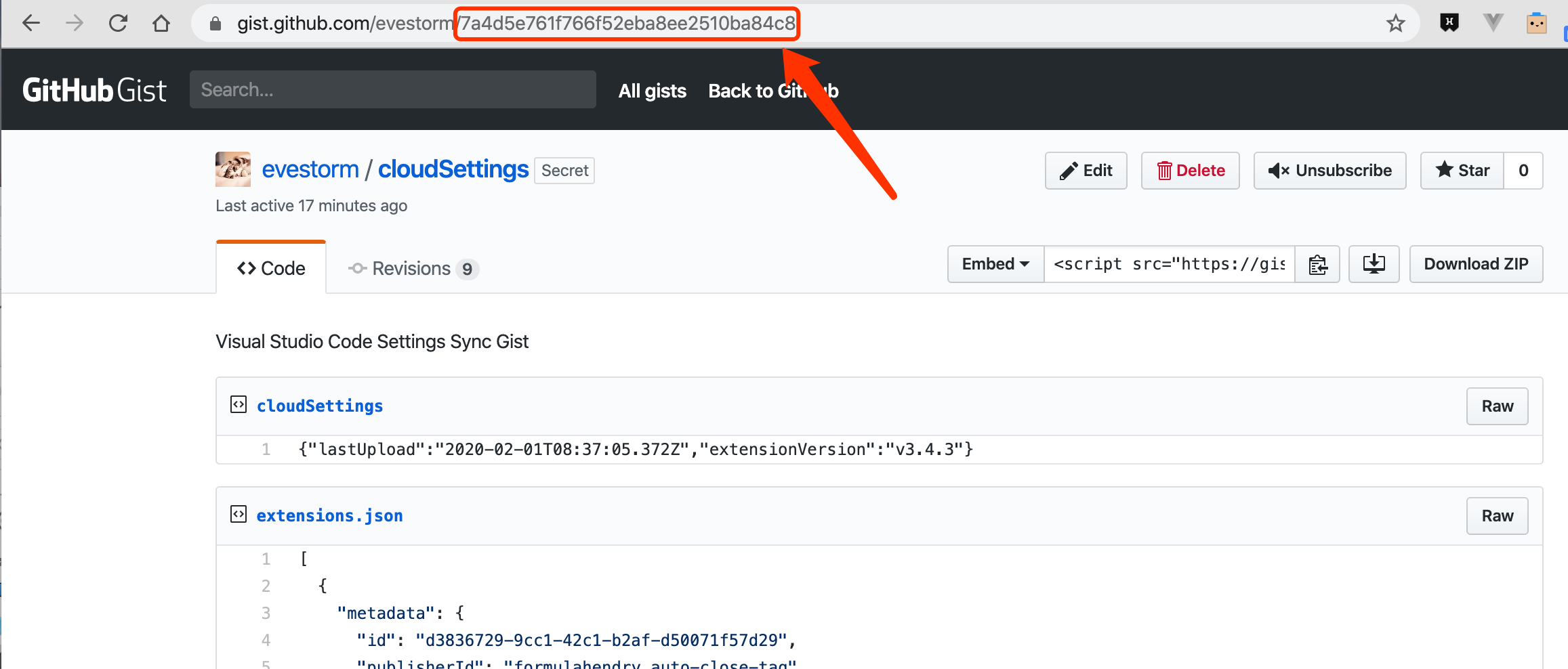Copy embed script with clipboard icon
1568x669 pixels.
click(x=1317, y=264)
